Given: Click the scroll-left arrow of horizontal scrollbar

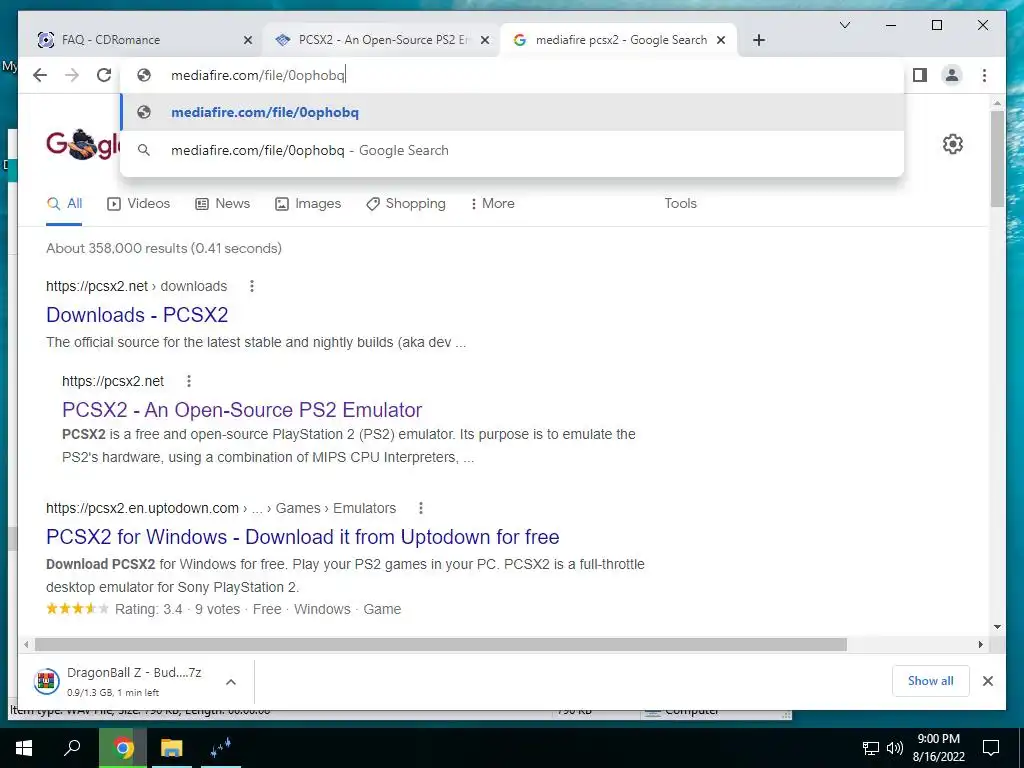Looking at the screenshot, I should pyautogui.click(x=25, y=645).
